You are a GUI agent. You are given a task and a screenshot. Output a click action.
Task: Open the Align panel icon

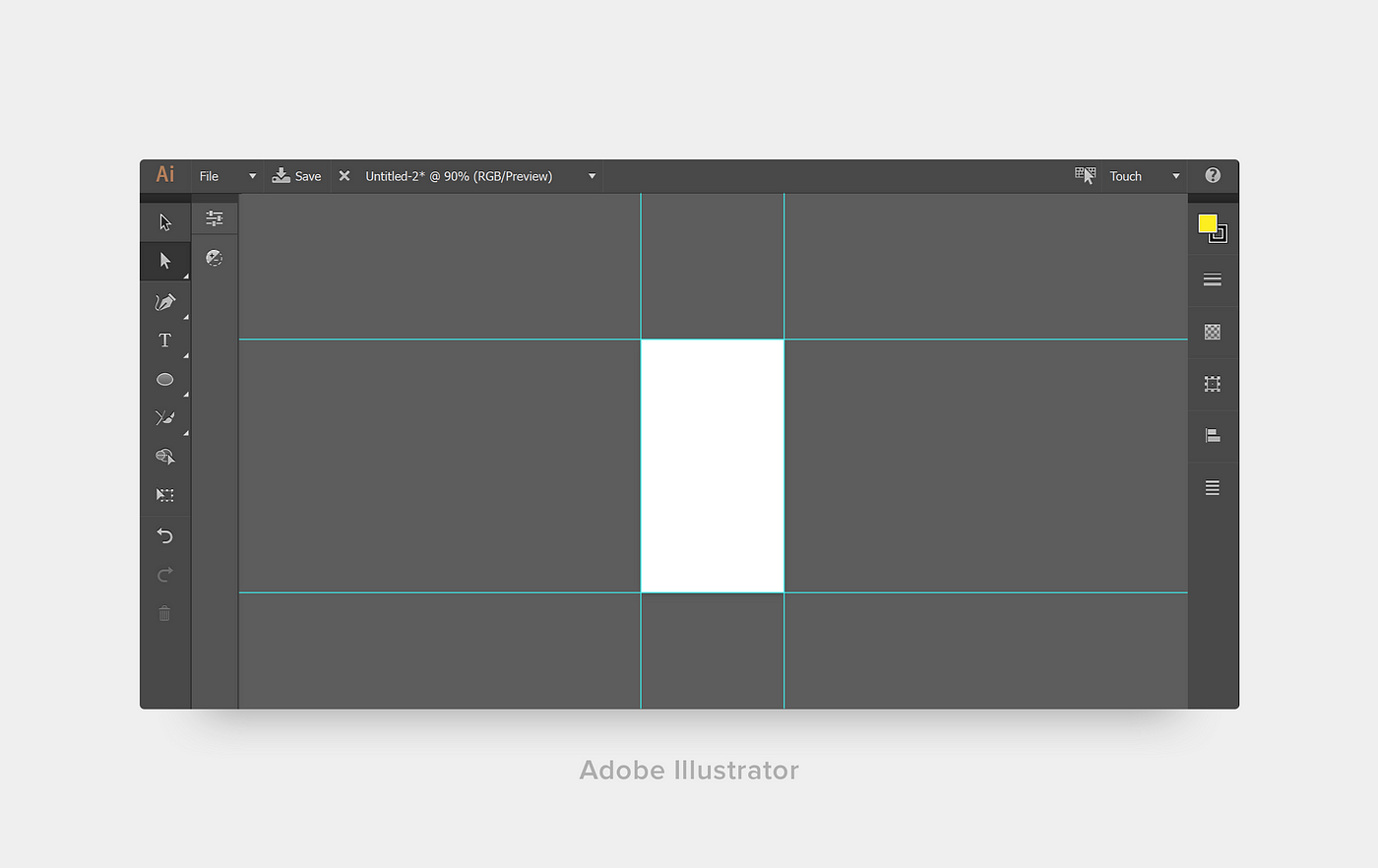coord(1213,435)
